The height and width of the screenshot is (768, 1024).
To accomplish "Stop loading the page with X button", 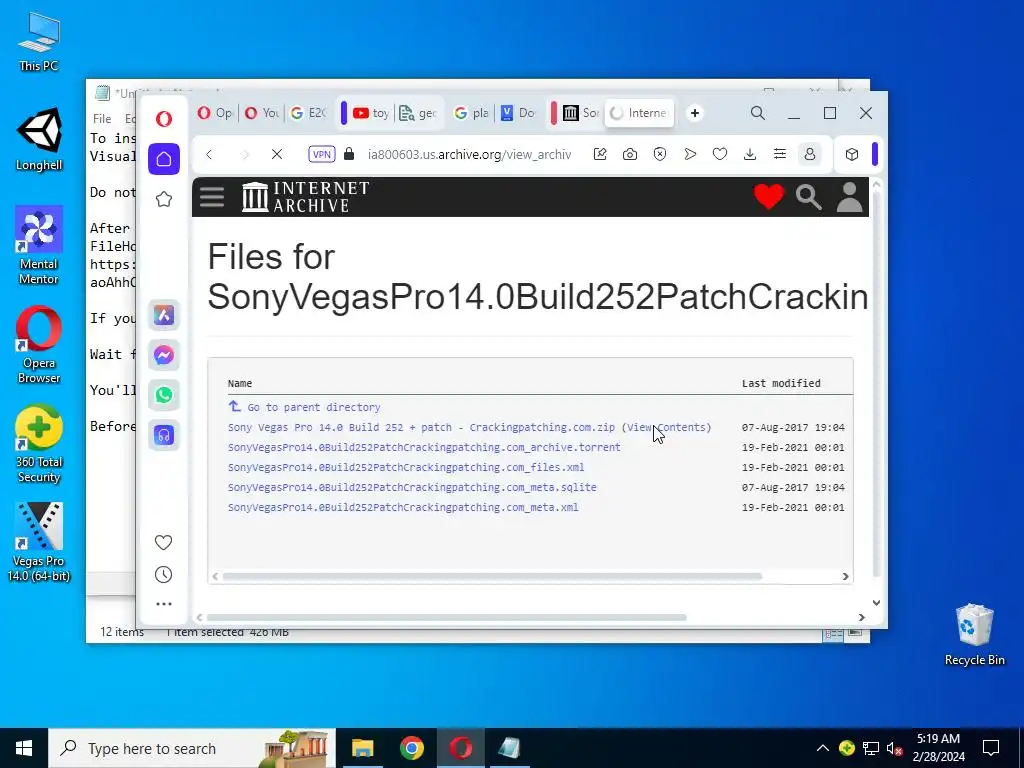I will pyautogui.click(x=277, y=154).
